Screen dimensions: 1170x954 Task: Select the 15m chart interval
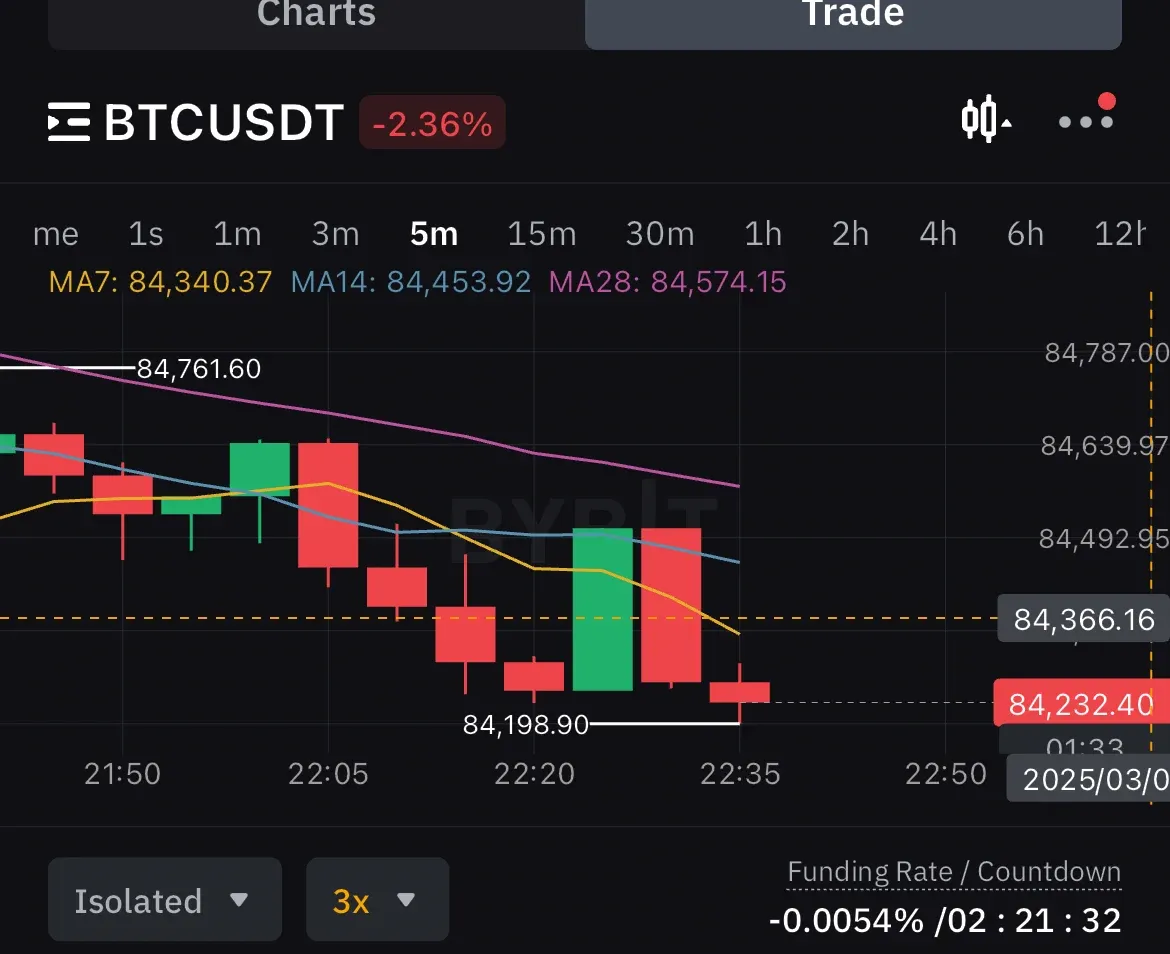(541, 234)
